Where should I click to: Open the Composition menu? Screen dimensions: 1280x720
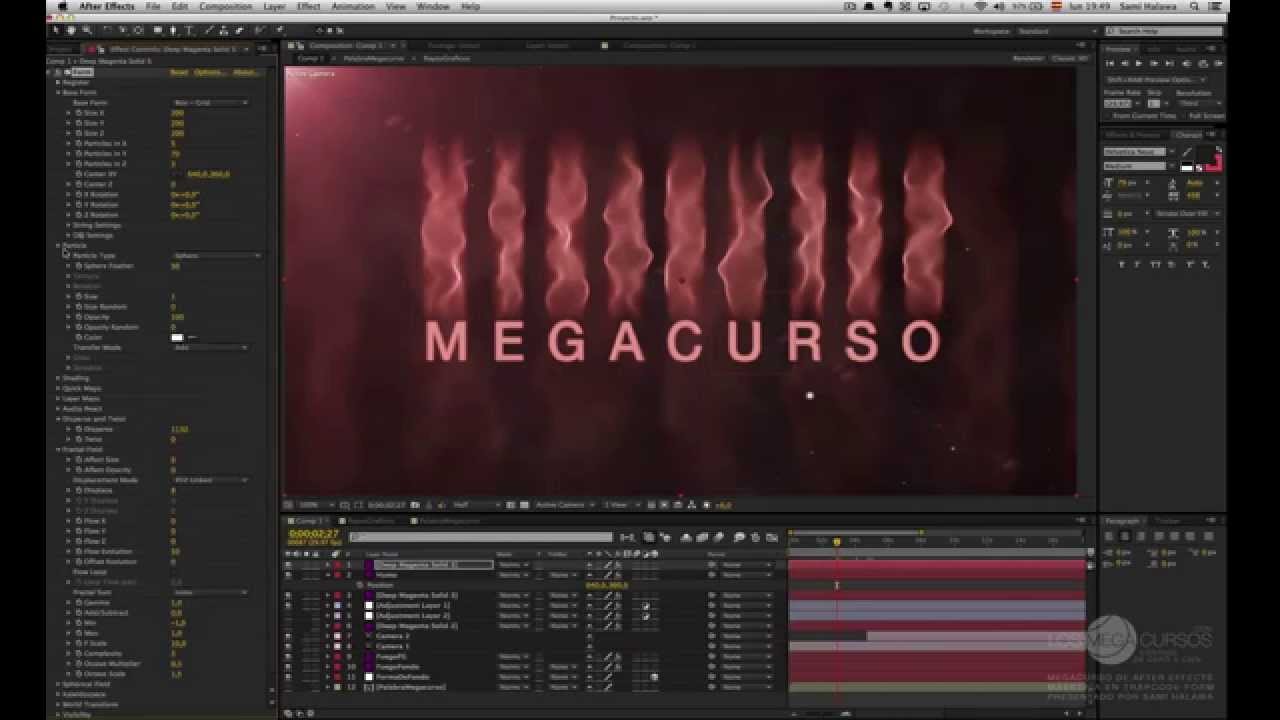[x=225, y=6]
